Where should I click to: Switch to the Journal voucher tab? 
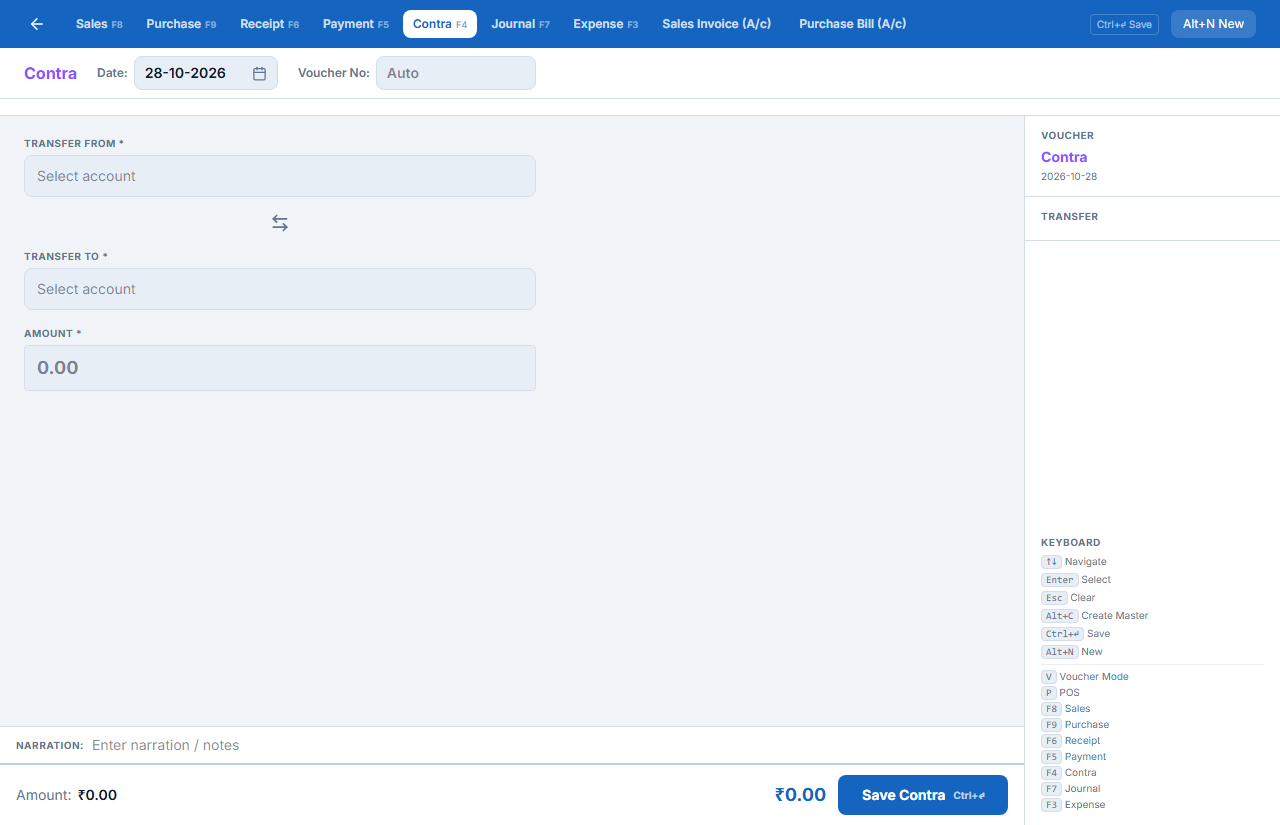tap(521, 24)
